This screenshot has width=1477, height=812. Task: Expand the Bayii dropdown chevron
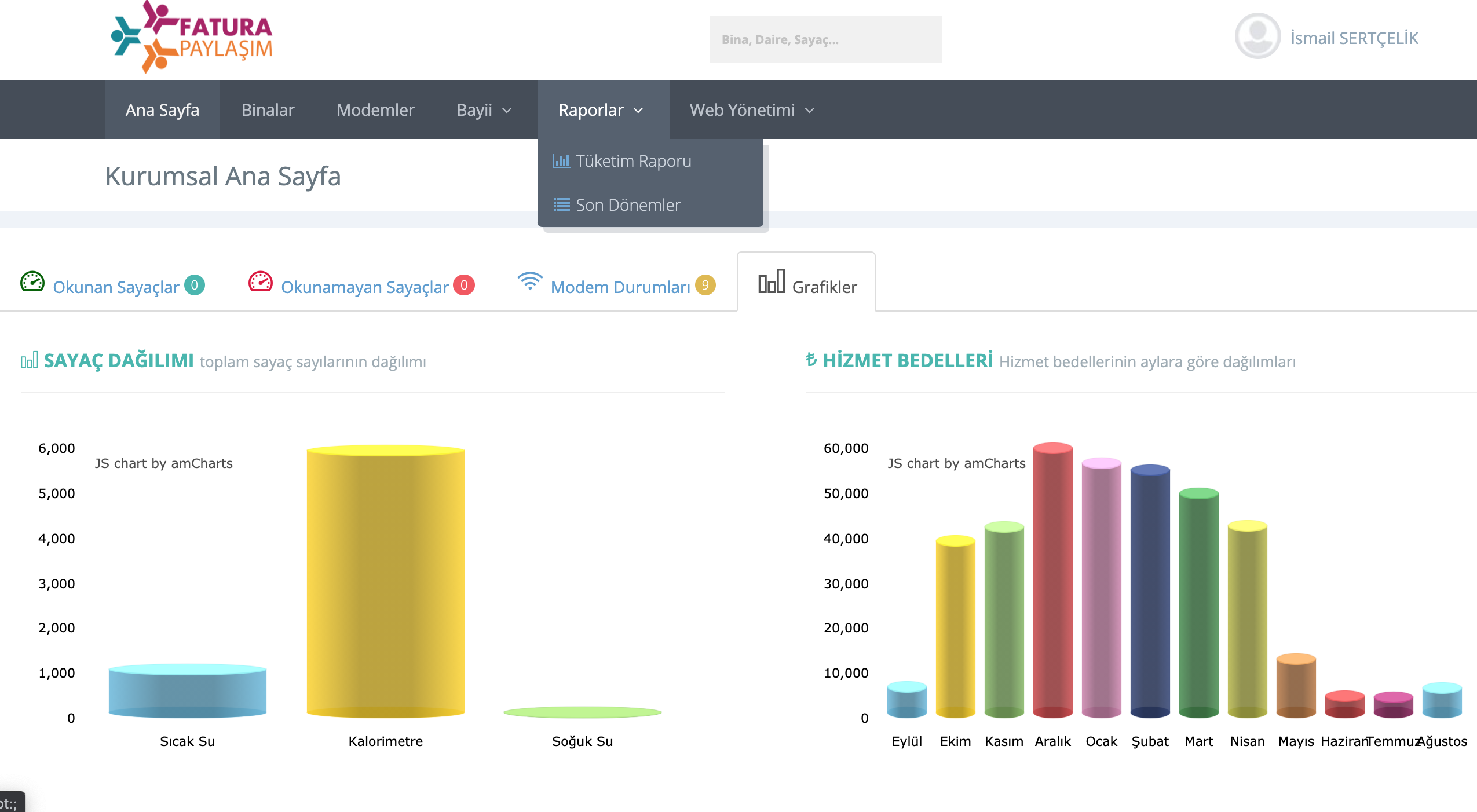click(x=507, y=111)
